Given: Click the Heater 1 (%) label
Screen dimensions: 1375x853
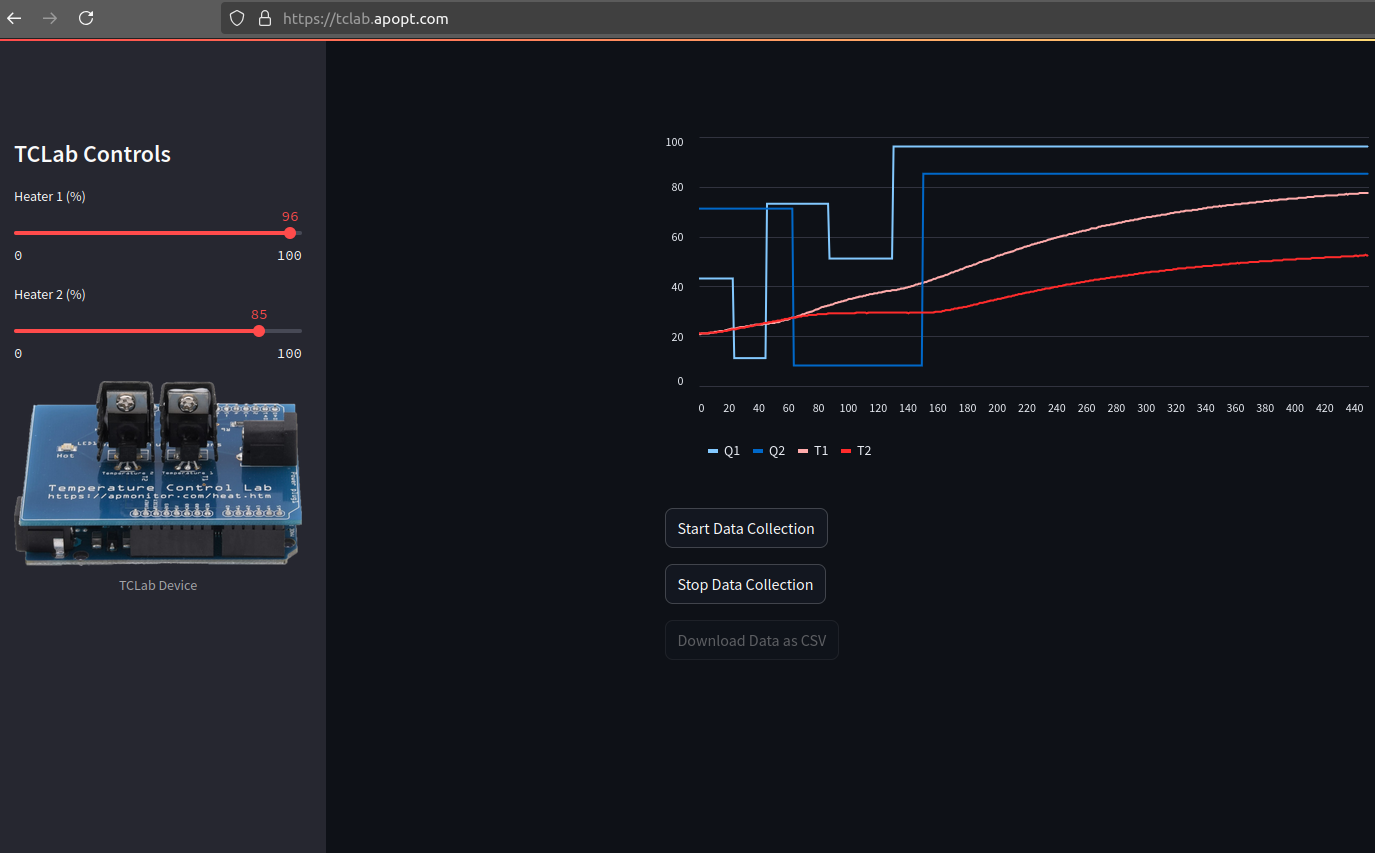Looking at the screenshot, I should pos(50,197).
